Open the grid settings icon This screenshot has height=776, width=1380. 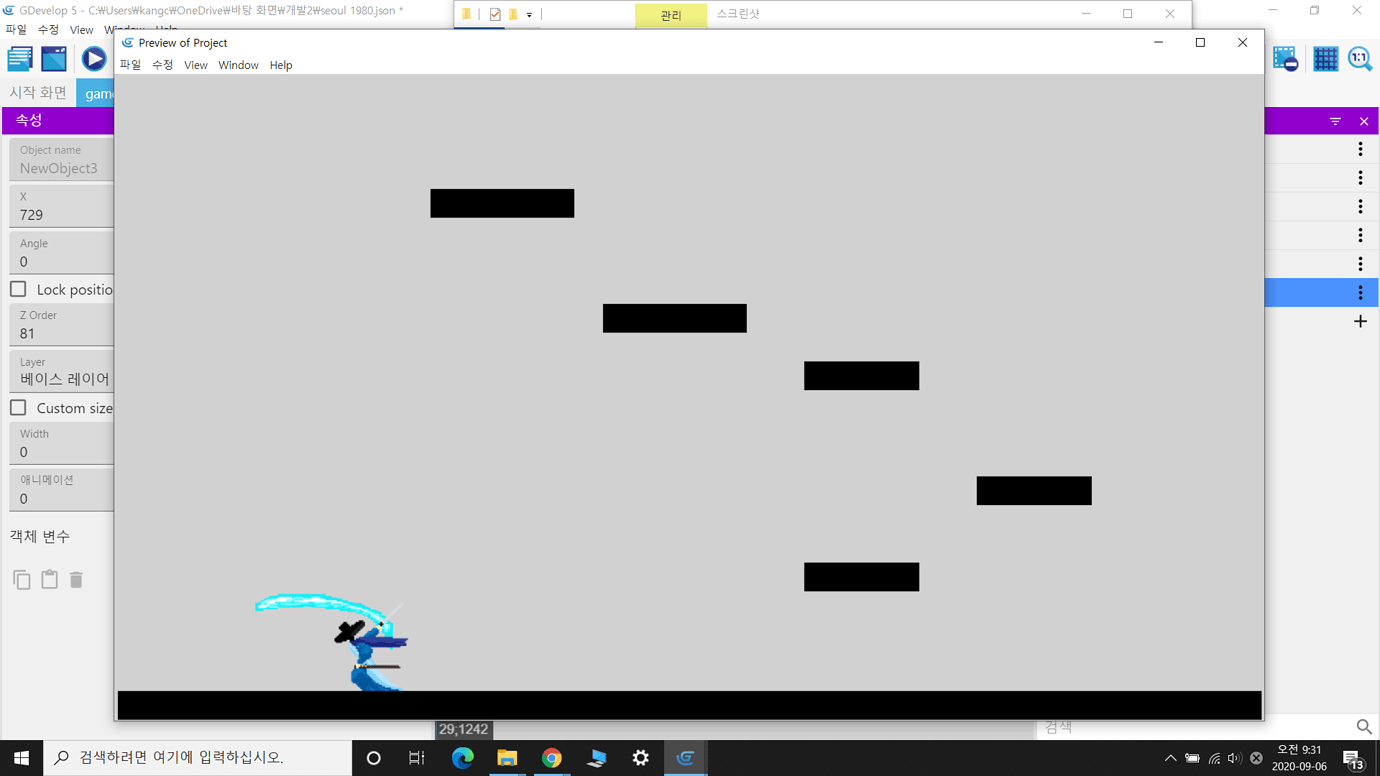(x=1325, y=58)
